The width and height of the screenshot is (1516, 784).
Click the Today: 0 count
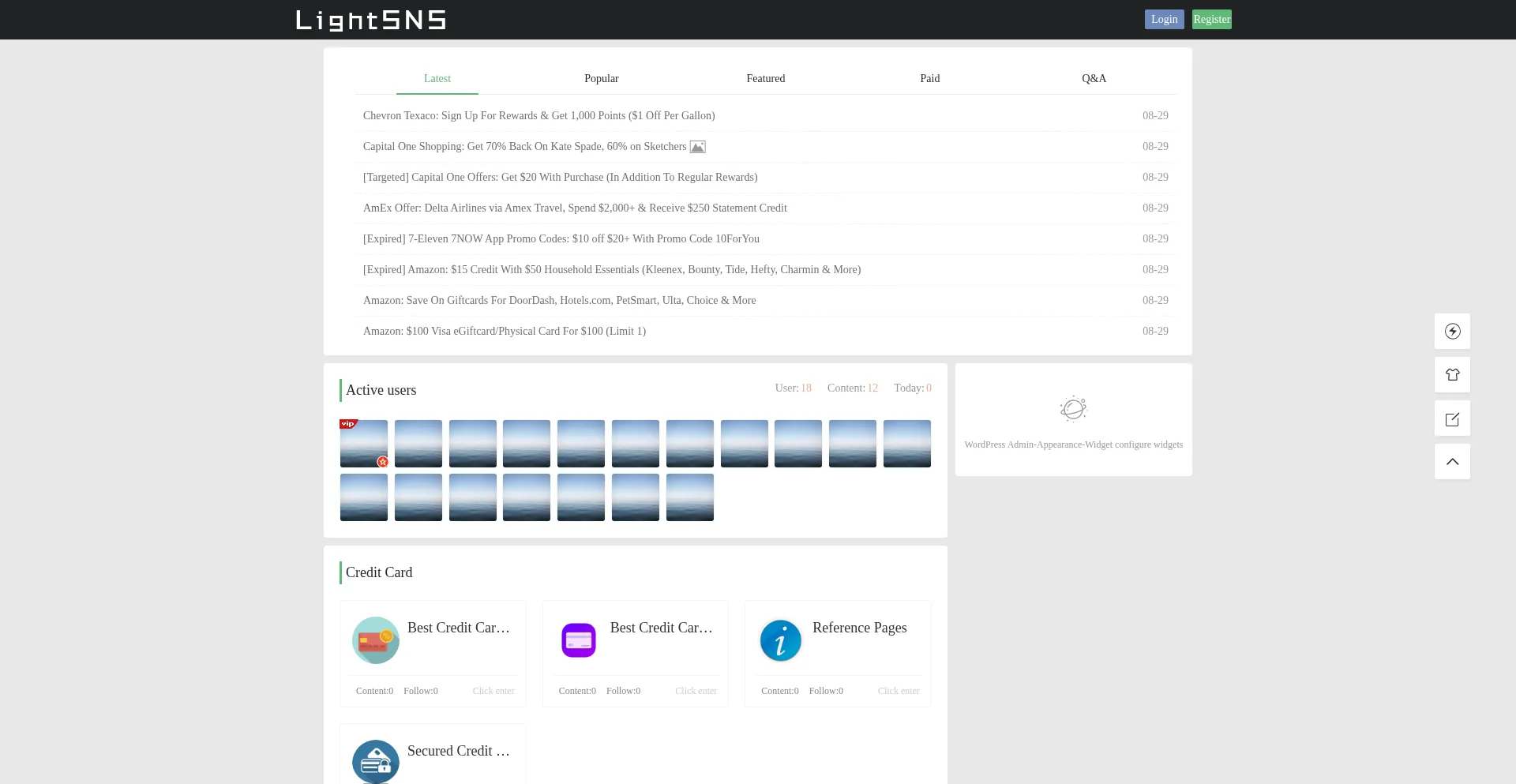[x=913, y=388]
